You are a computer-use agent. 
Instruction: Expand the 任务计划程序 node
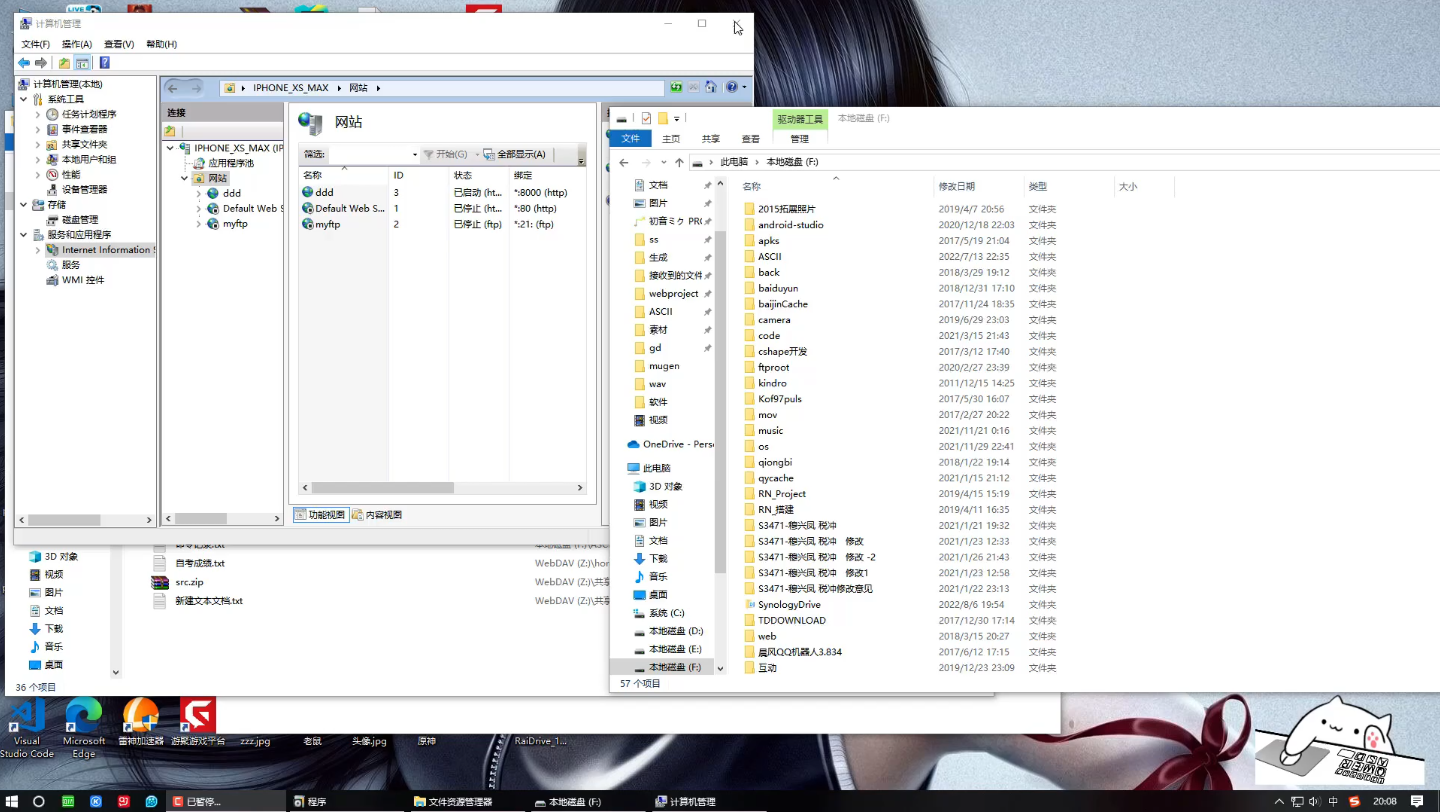pyautogui.click(x=38, y=114)
